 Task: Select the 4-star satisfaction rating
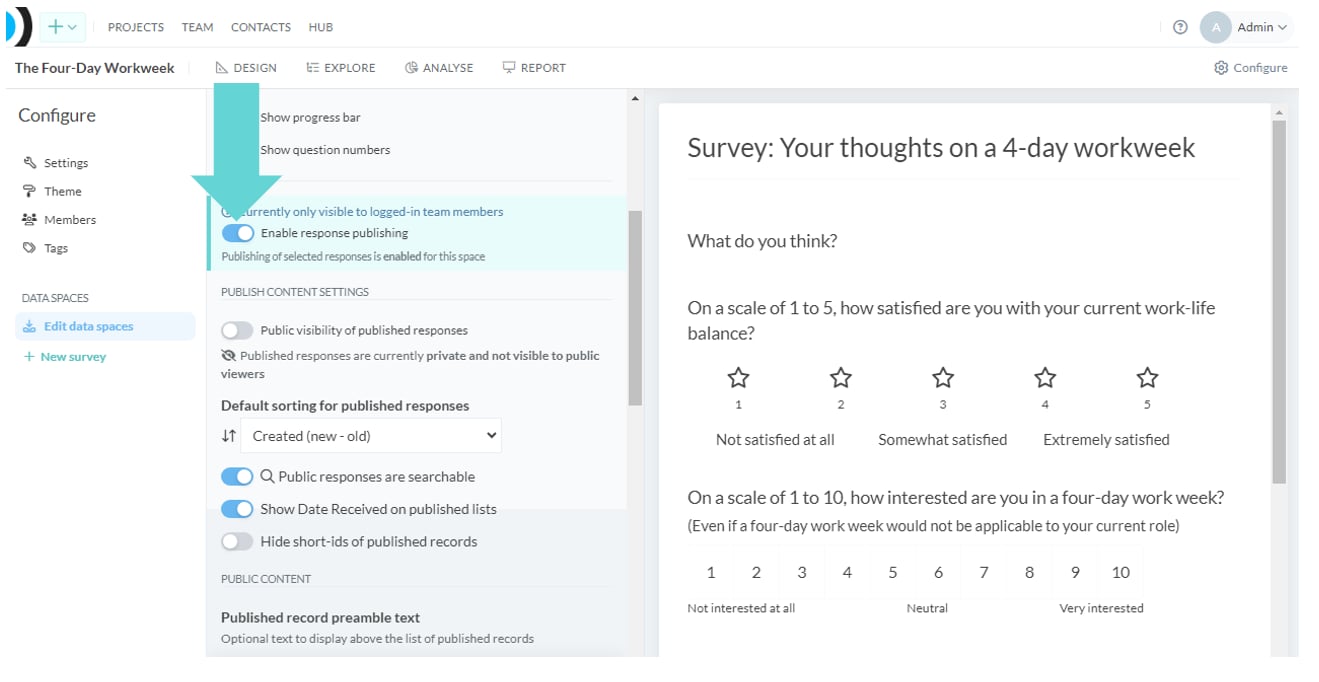(1045, 378)
